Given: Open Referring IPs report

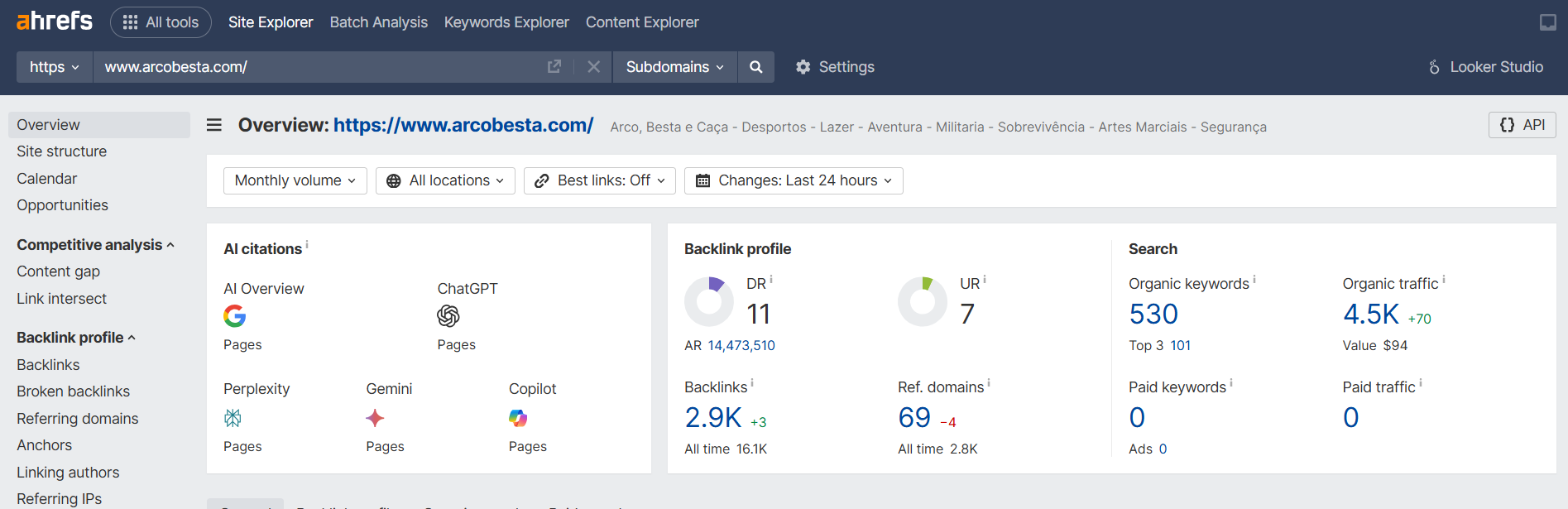Looking at the screenshot, I should click(60, 499).
